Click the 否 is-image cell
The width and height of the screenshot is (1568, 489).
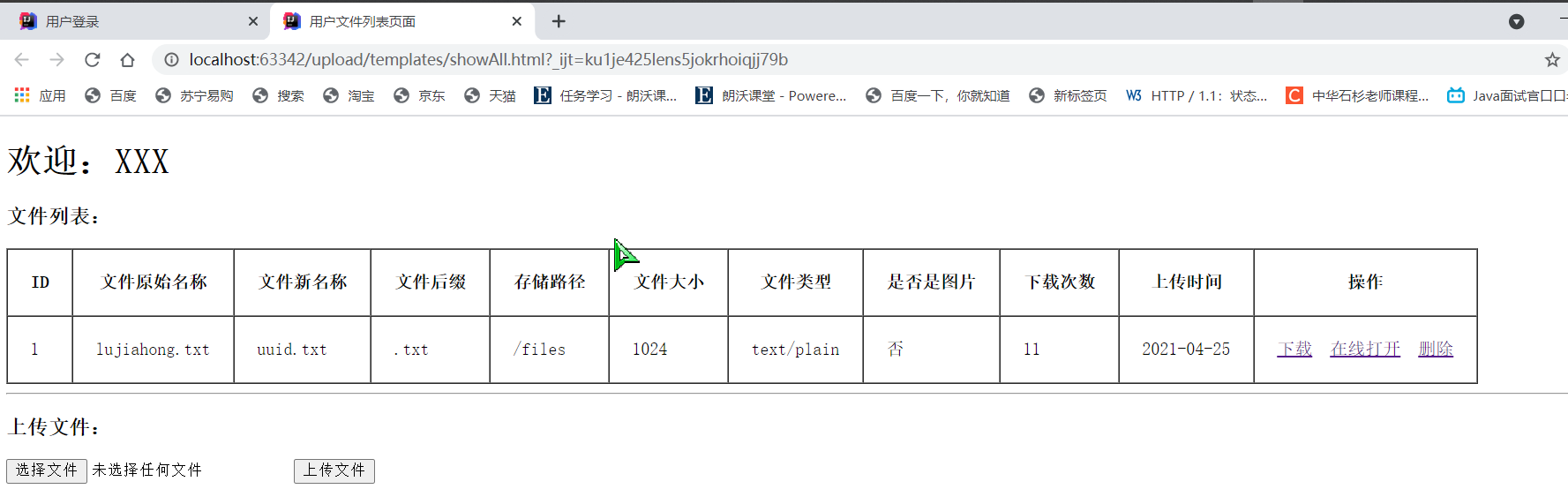pos(931,350)
